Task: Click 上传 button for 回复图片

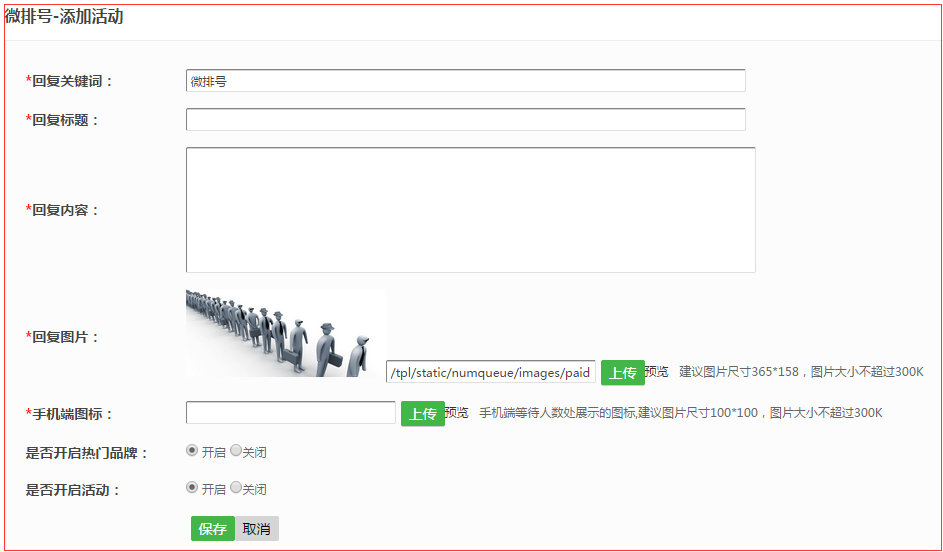Action: click(x=622, y=373)
